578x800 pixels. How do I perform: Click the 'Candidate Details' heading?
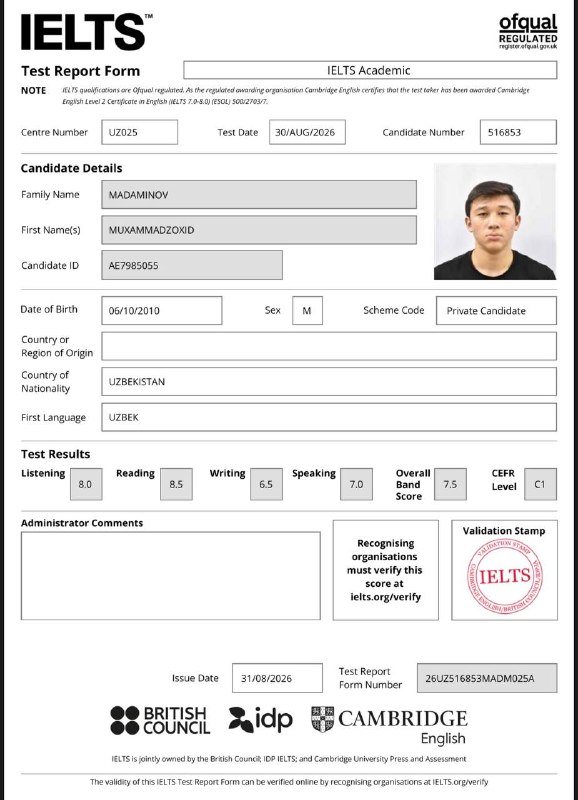(71, 168)
